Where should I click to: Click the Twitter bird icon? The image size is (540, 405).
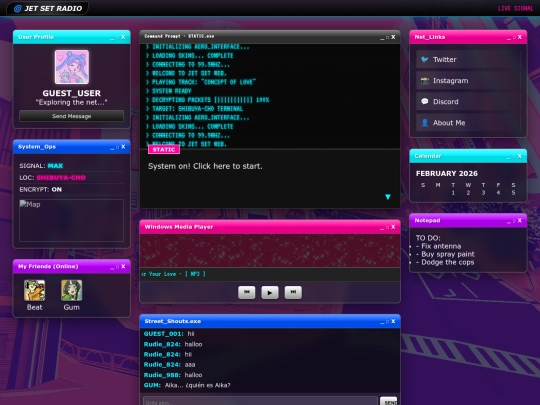click(x=425, y=59)
